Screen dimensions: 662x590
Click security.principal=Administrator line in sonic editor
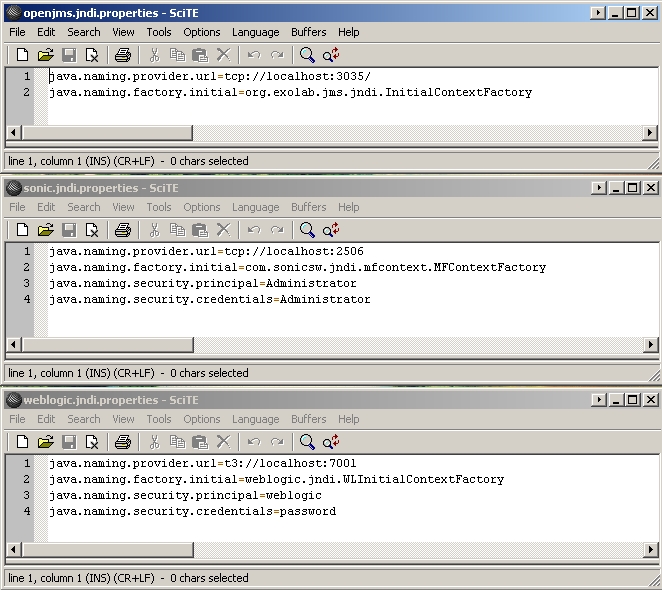click(203, 284)
